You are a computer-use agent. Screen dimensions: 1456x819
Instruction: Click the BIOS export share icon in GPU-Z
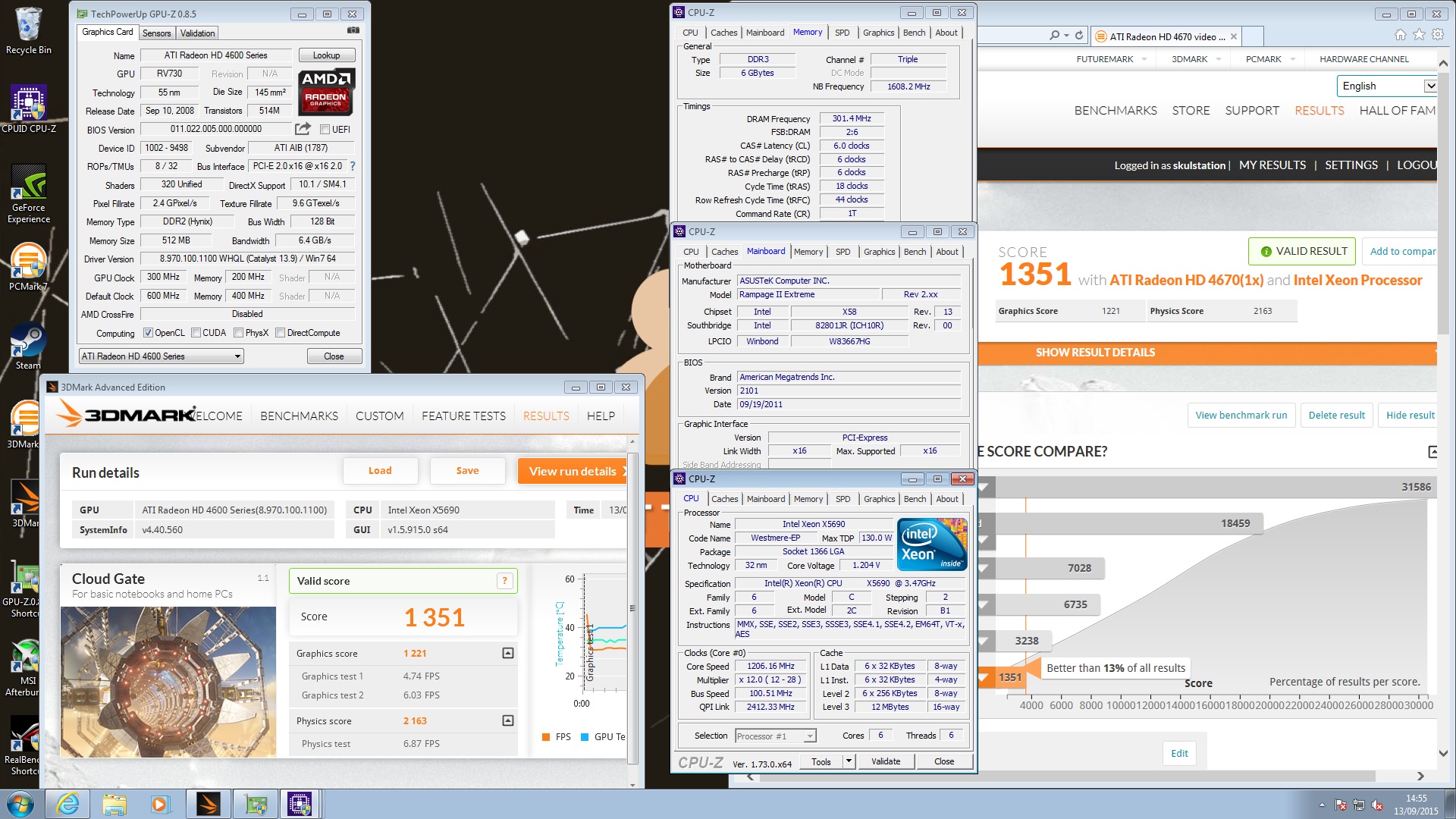click(x=303, y=129)
